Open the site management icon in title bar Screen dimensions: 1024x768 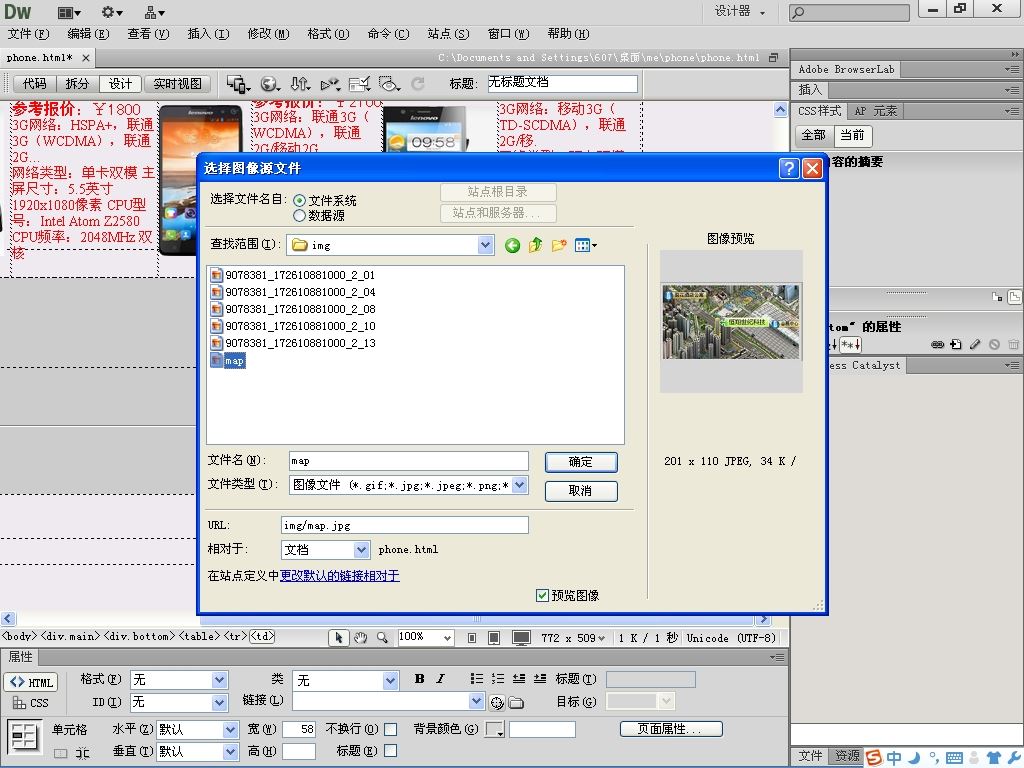155,12
